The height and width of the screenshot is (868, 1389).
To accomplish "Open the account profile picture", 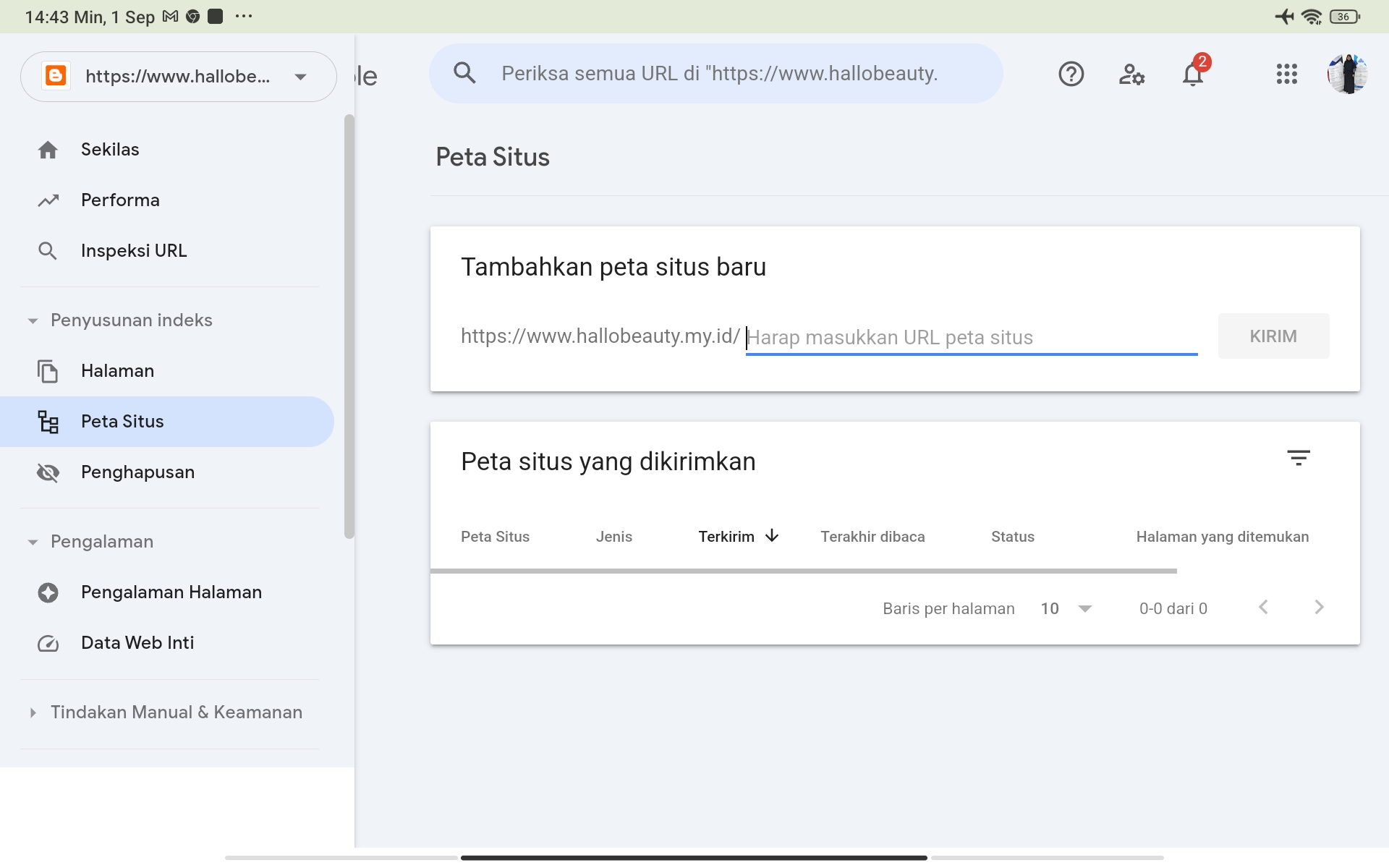I will (x=1347, y=74).
